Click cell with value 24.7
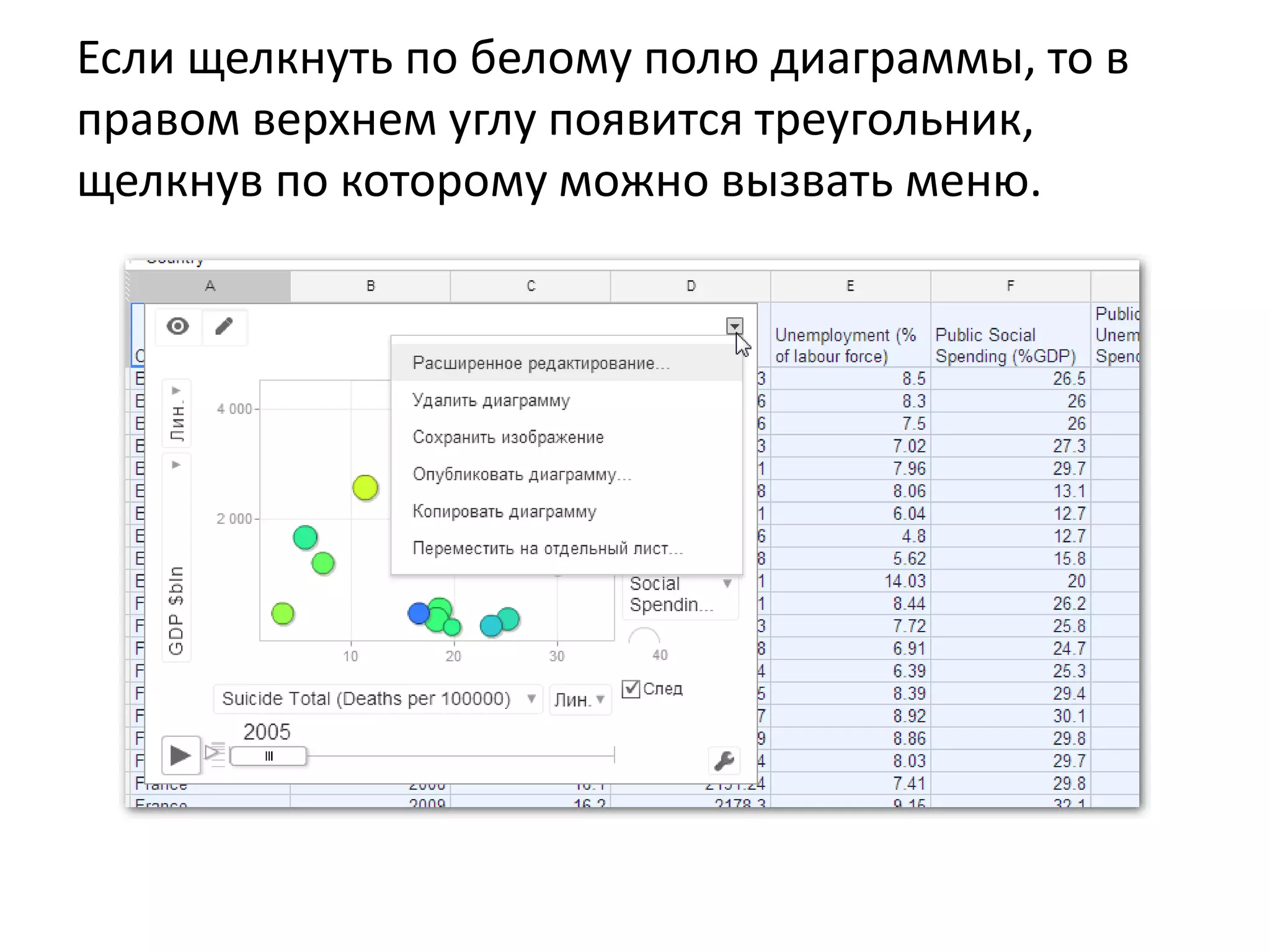Image resolution: width=1270 pixels, height=952 pixels. [x=1010, y=648]
